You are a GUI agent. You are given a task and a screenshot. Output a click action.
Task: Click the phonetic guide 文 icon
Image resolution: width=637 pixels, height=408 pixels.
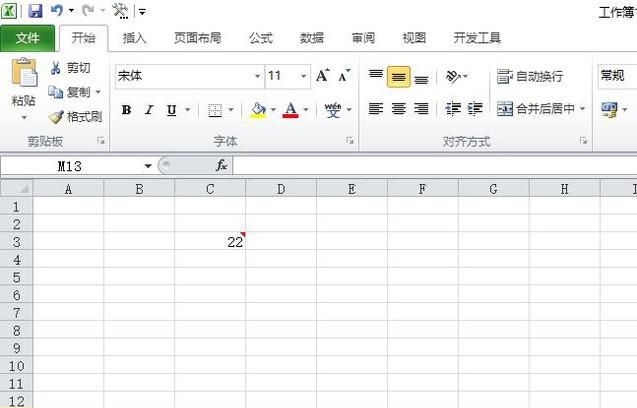click(333, 110)
